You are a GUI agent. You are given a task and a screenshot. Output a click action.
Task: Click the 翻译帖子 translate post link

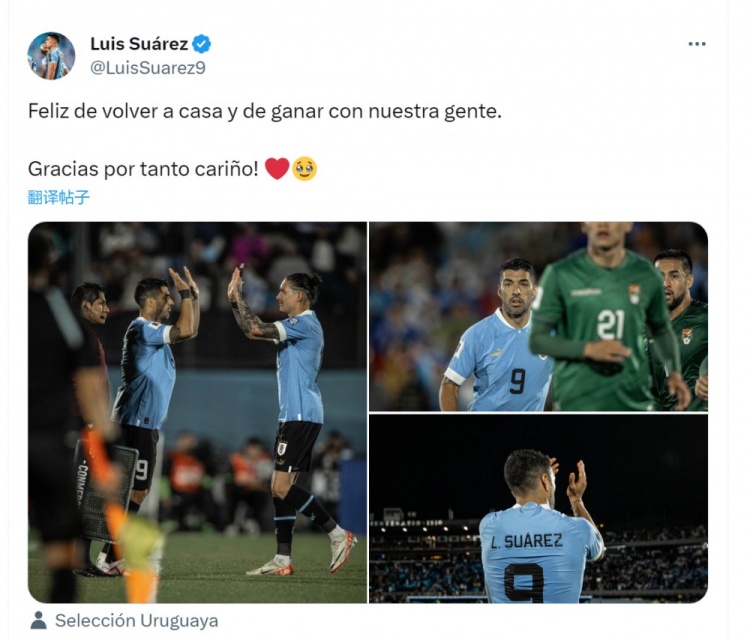(58, 197)
